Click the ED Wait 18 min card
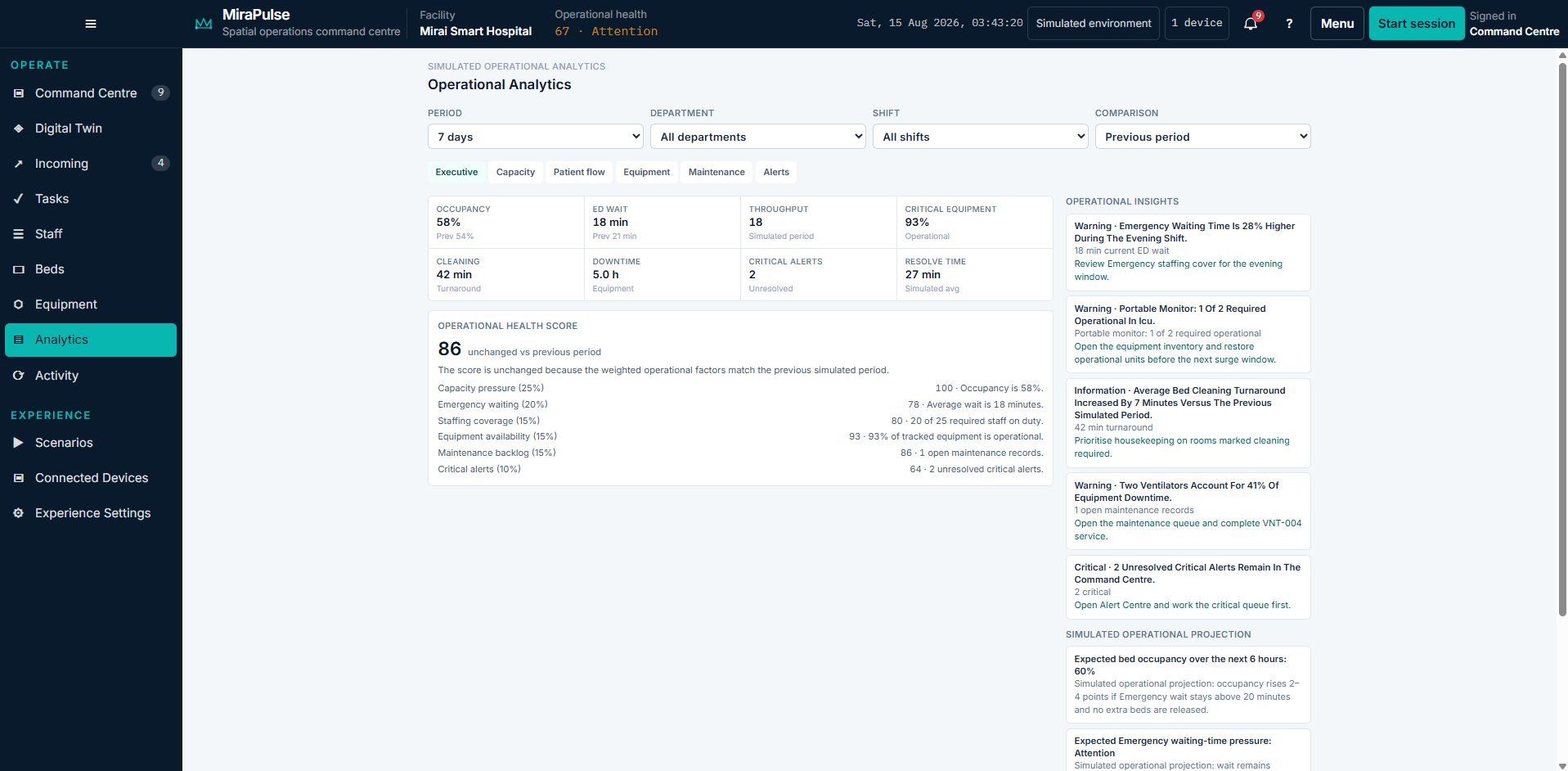 662,223
